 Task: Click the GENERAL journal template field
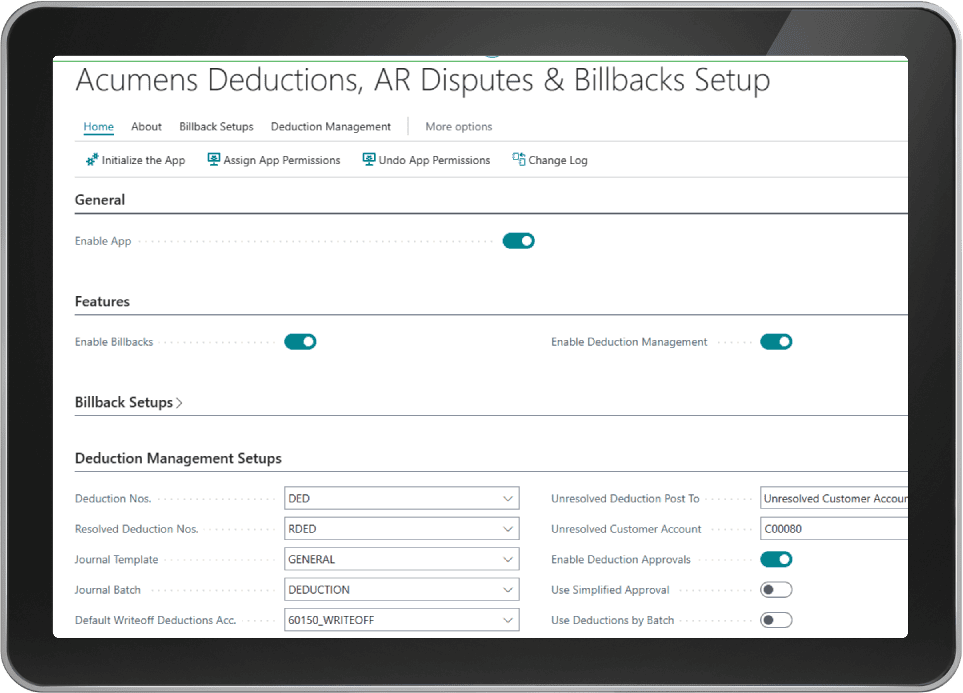[x=402, y=559]
